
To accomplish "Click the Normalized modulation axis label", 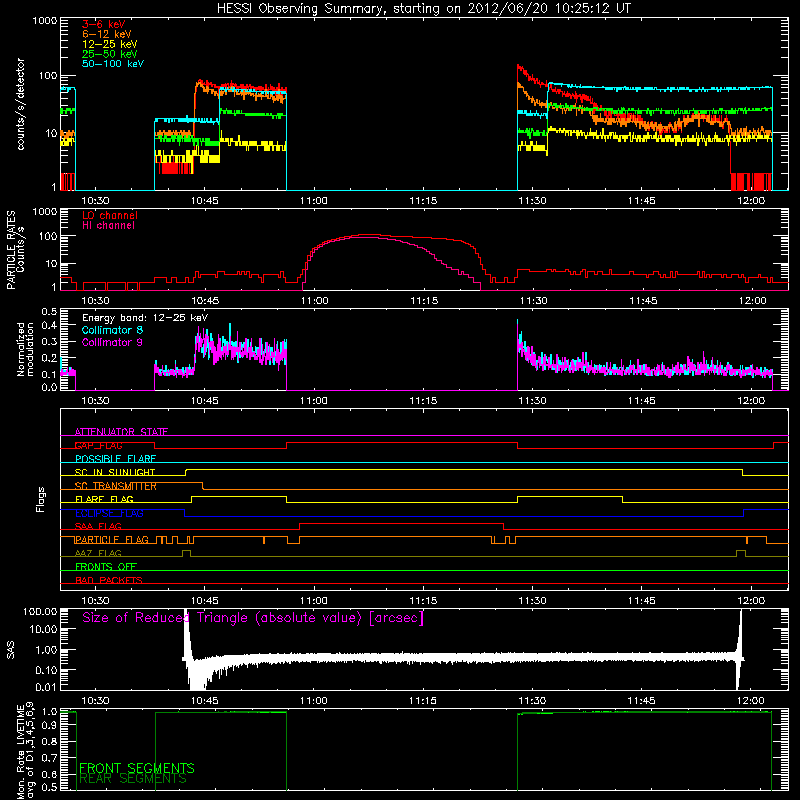I will coord(25,349).
